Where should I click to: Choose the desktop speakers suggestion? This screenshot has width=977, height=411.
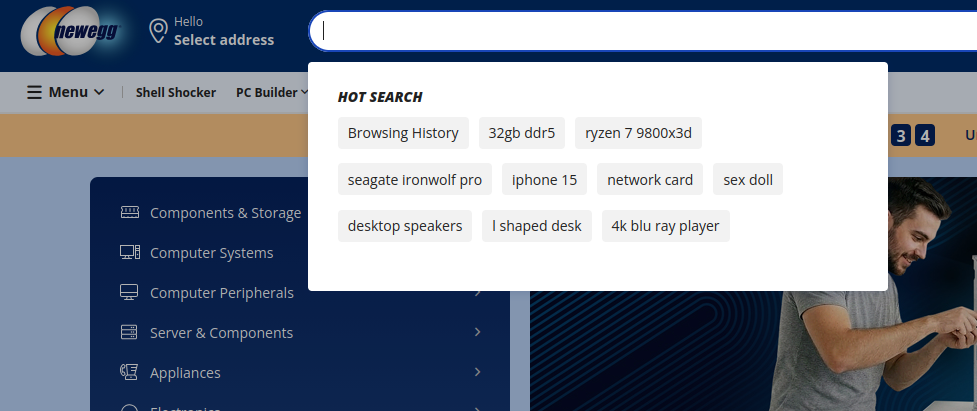coord(405,225)
